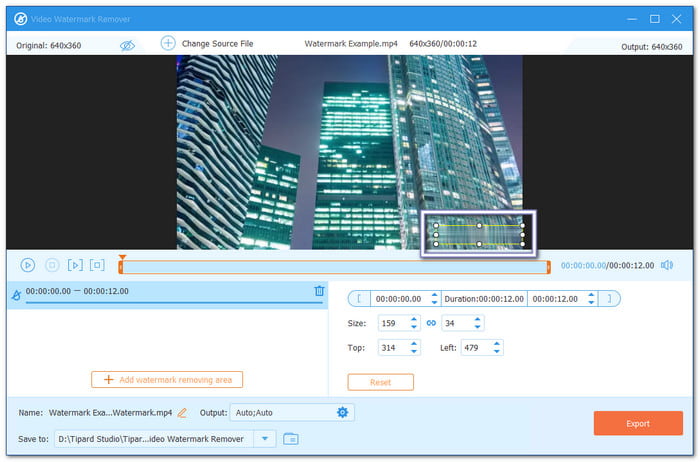Edit output name with pencil icon
700x462 pixels.
(182, 413)
